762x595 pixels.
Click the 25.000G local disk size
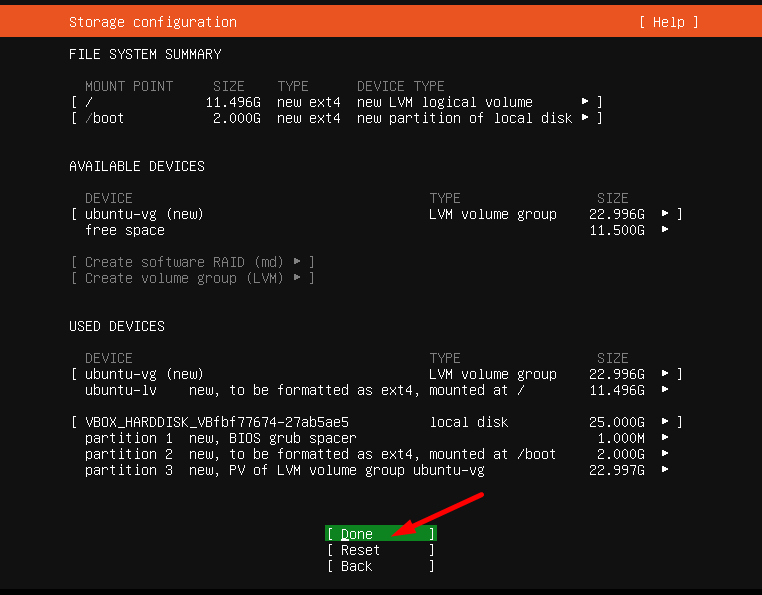tap(617, 422)
